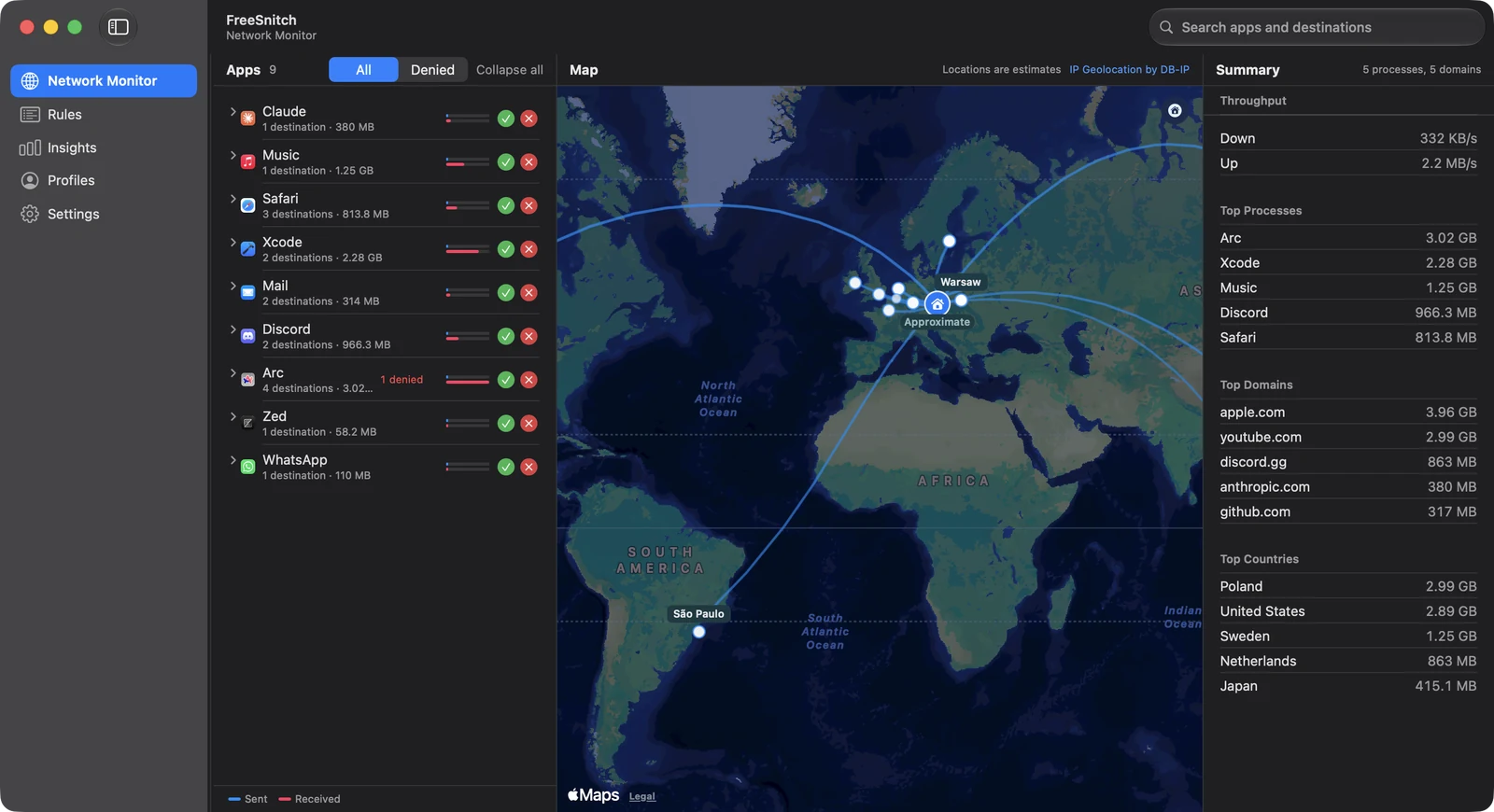Click the Discord app icon
The height and width of the screenshot is (812, 1494).
(x=247, y=336)
